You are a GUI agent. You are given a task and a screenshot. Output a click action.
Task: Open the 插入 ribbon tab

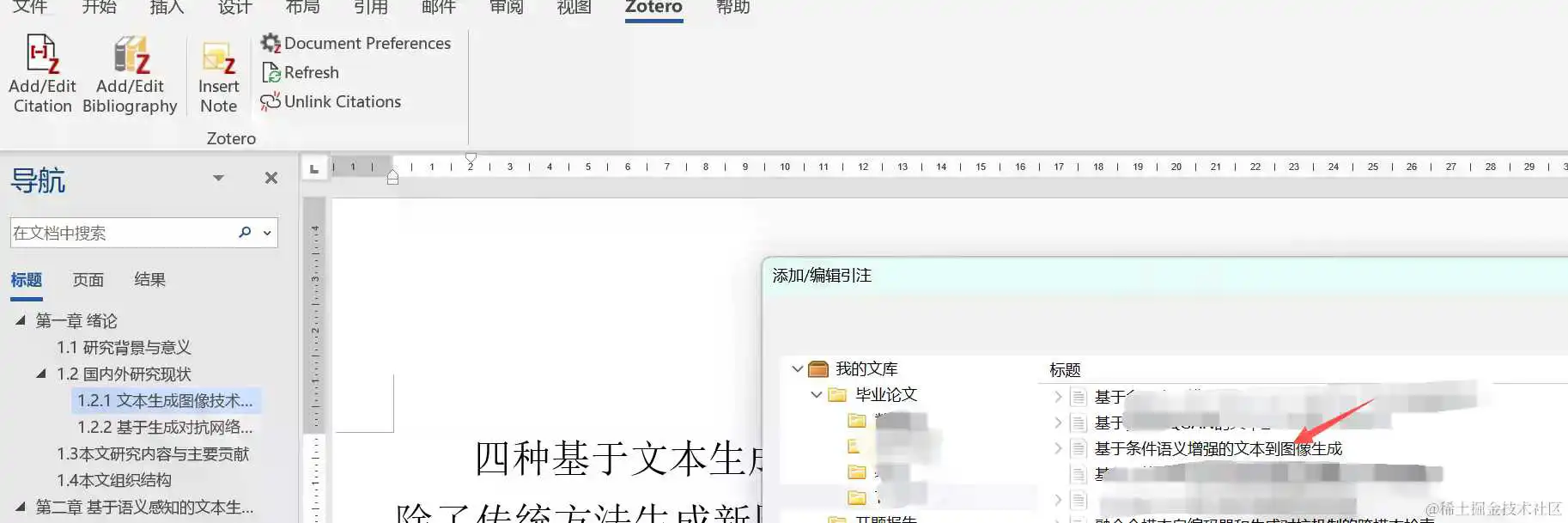pos(167,8)
